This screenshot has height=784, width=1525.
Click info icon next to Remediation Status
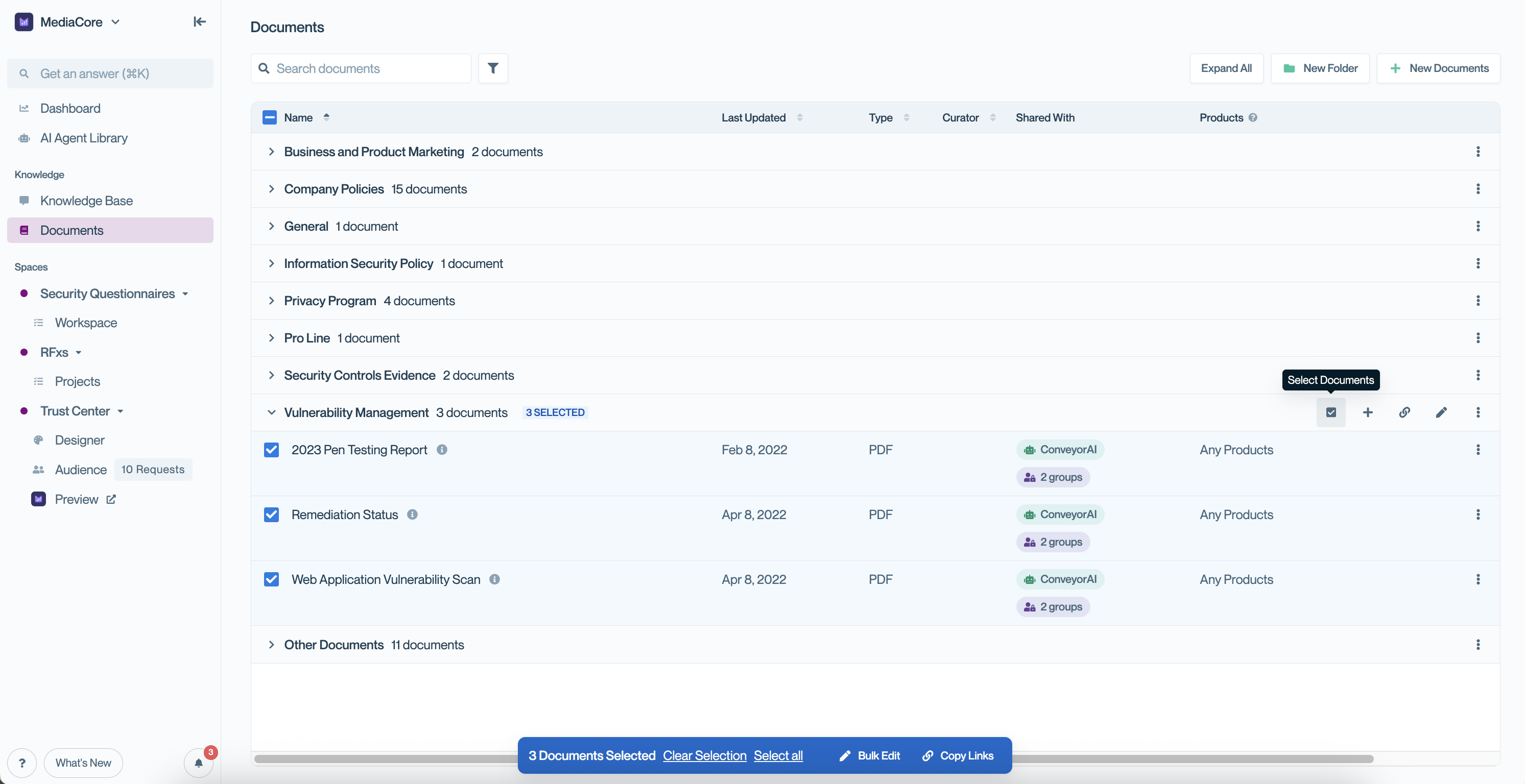pyautogui.click(x=412, y=515)
